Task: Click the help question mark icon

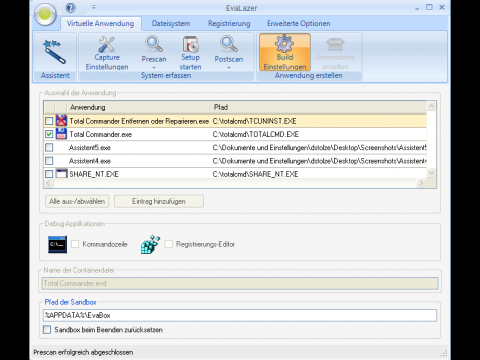Action: point(70,8)
